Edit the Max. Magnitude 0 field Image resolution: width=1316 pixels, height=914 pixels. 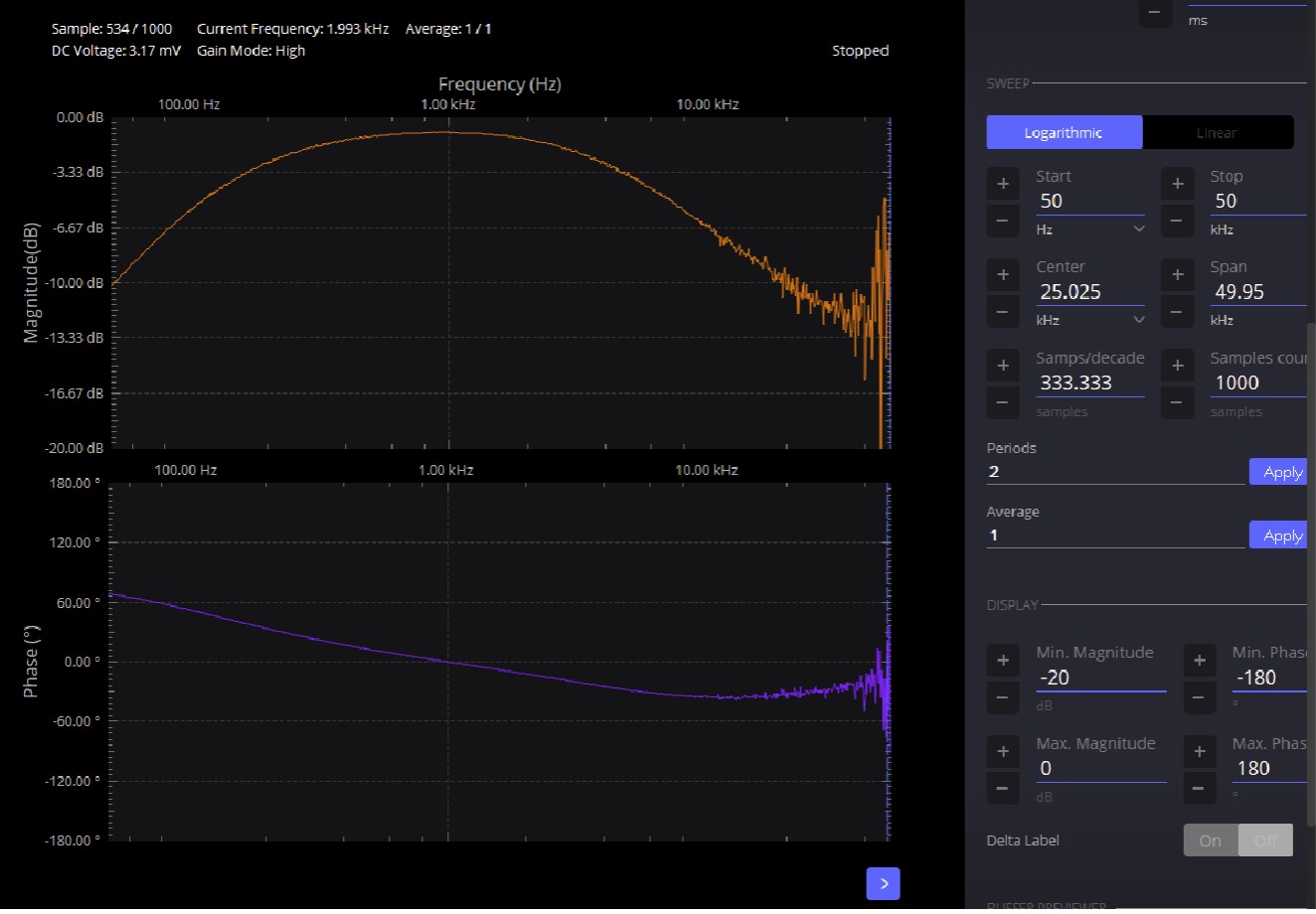[1101, 768]
